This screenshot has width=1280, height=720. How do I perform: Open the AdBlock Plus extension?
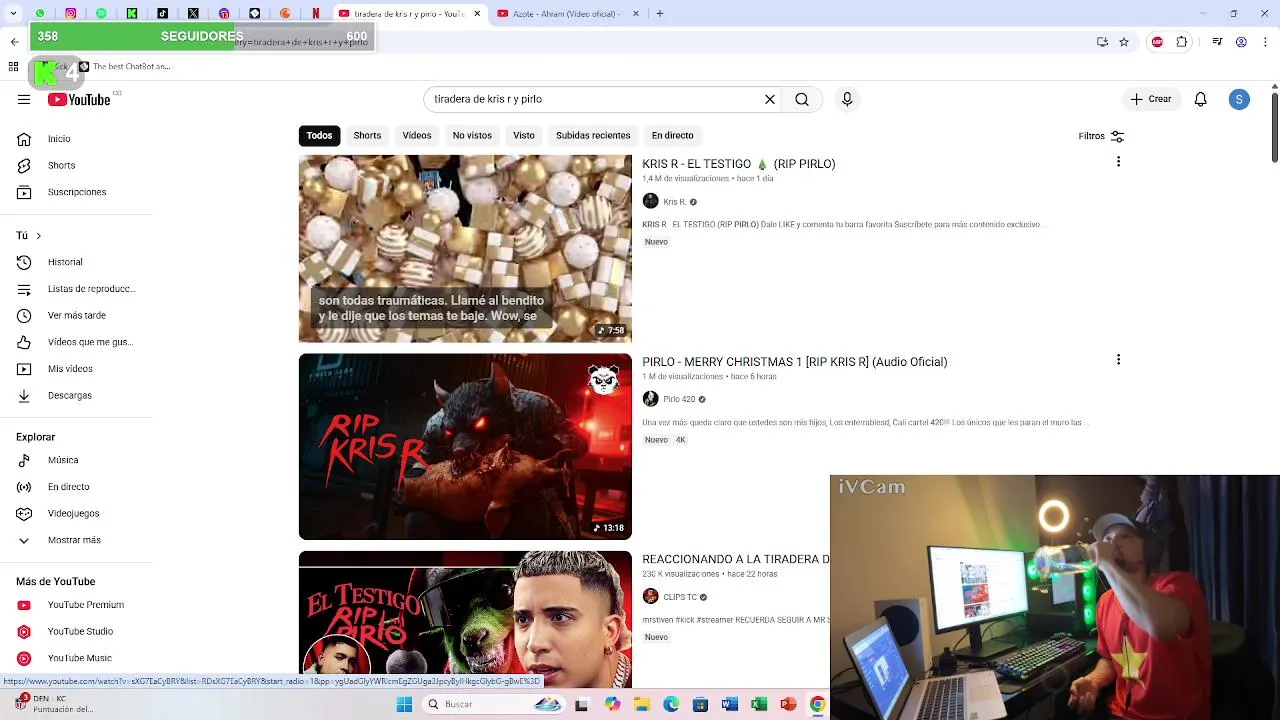point(1157,42)
